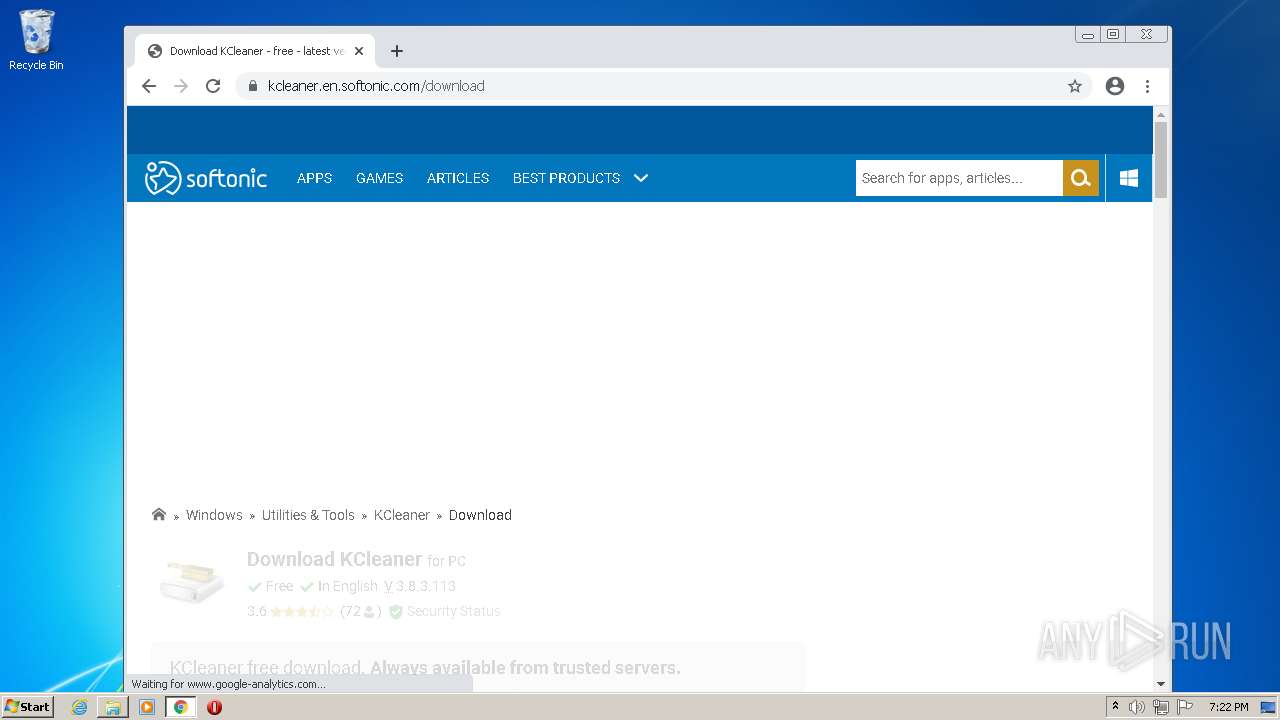The width and height of the screenshot is (1280, 720).
Task: Open the Chrome three-dot menu
Action: 1148,86
